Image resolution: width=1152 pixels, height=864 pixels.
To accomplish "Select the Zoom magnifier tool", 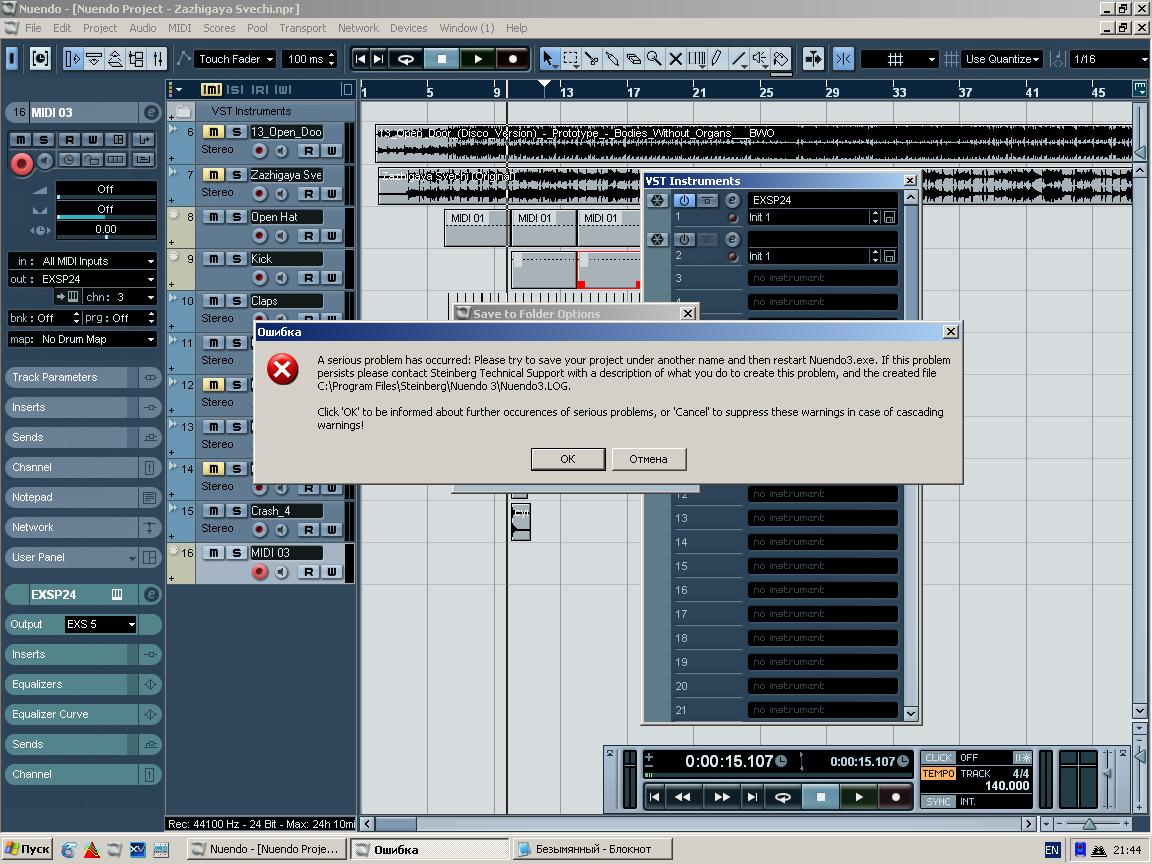I will [654, 59].
